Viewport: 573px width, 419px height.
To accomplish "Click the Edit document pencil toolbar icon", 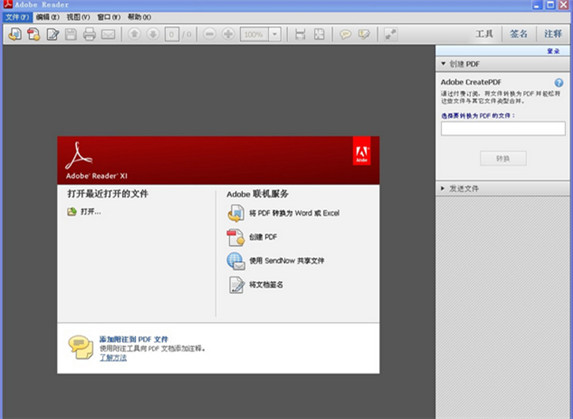I will pos(53,34).
